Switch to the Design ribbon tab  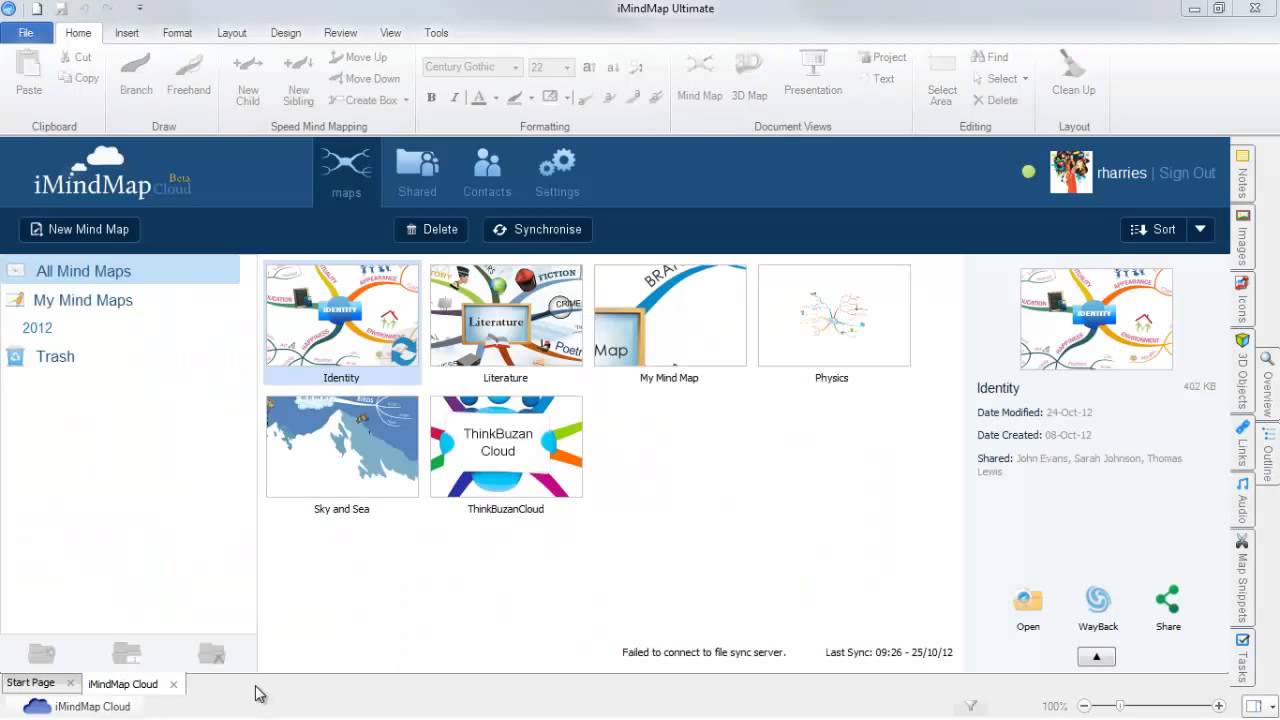285,33
